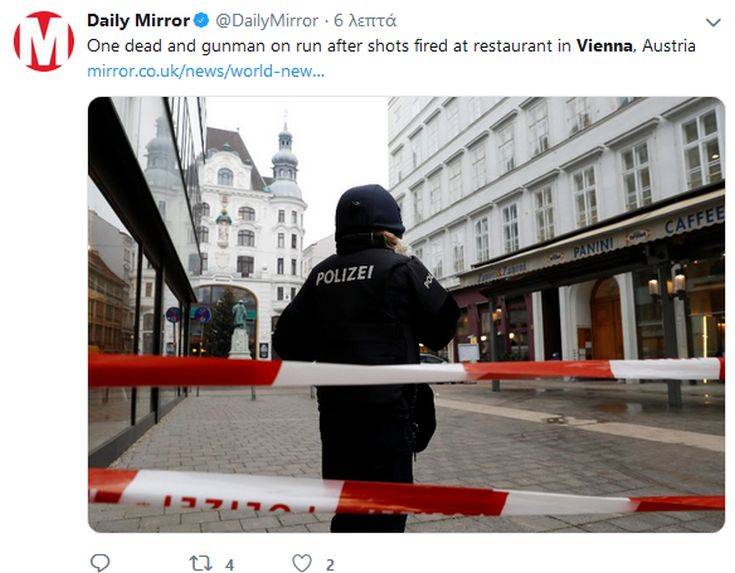Viewport: 735px width, 573px height.
Task: Reply using the speech bubble icon
Action: click(100, 562)
